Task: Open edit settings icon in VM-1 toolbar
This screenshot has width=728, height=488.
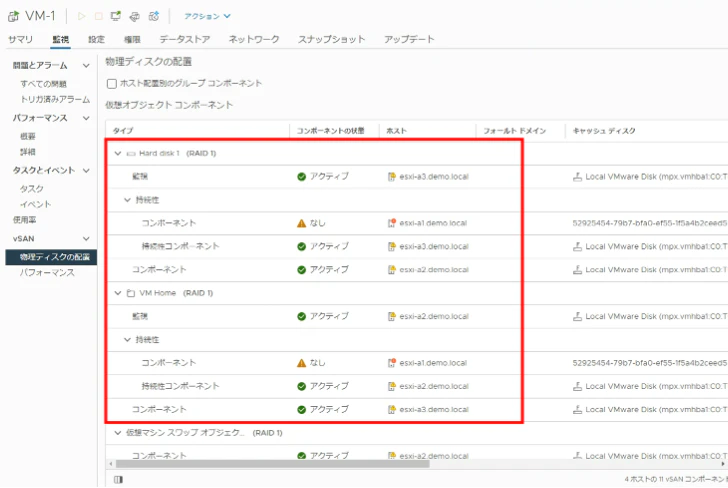Action: [x=135, y=17]
